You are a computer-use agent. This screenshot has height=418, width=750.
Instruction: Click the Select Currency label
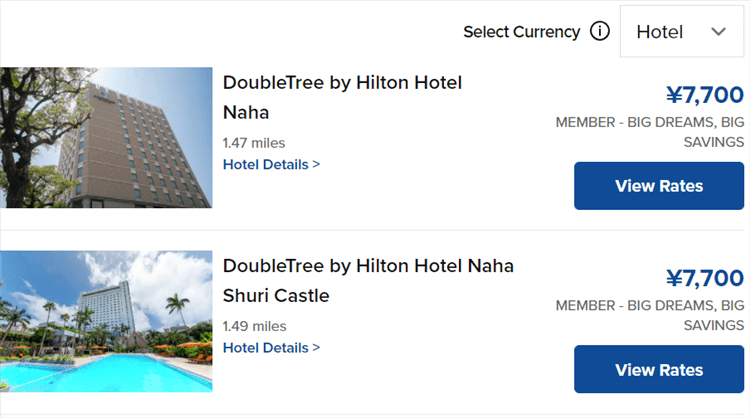pos(521,32)
